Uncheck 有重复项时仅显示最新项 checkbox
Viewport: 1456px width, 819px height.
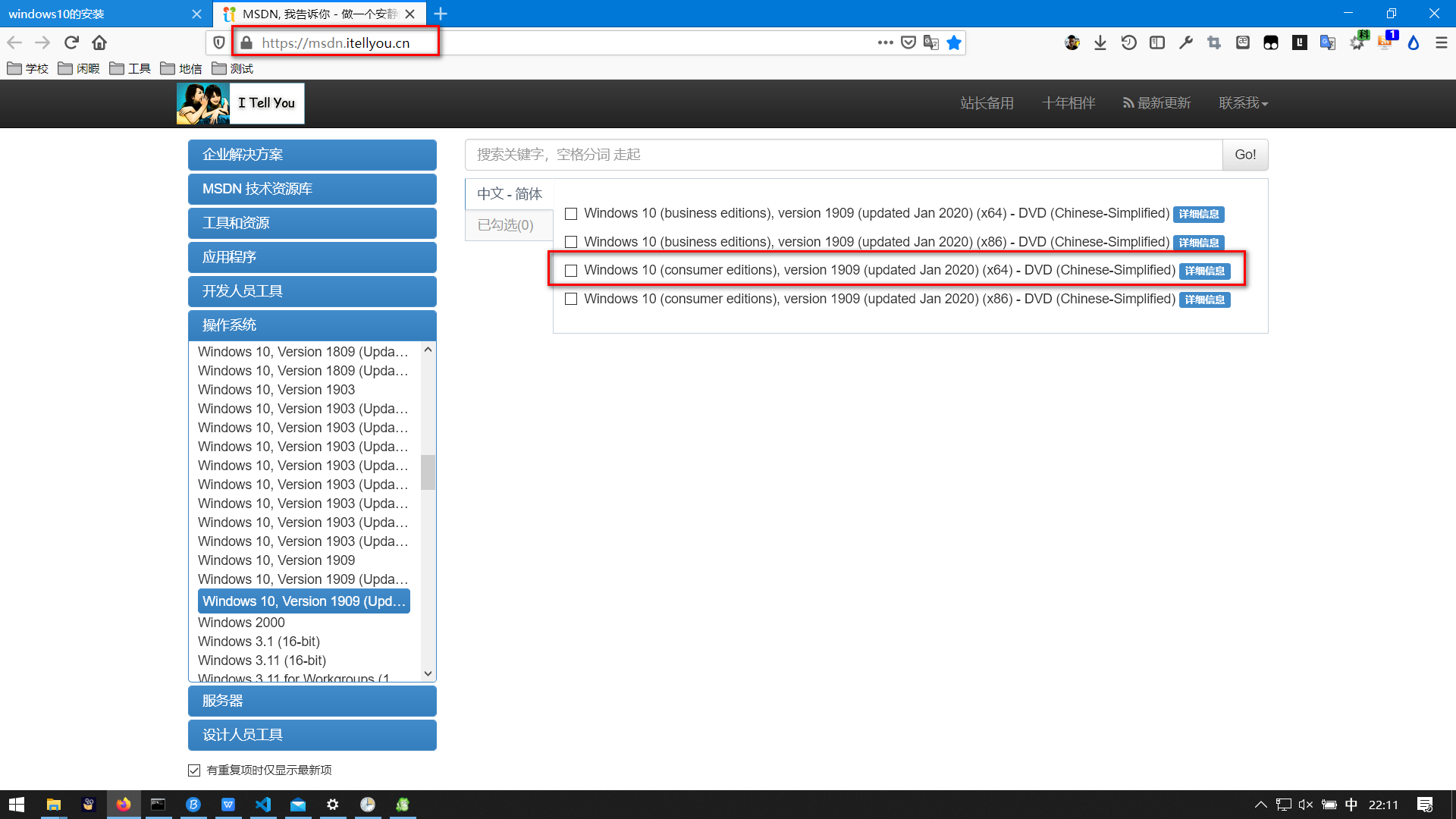[194, 770]
